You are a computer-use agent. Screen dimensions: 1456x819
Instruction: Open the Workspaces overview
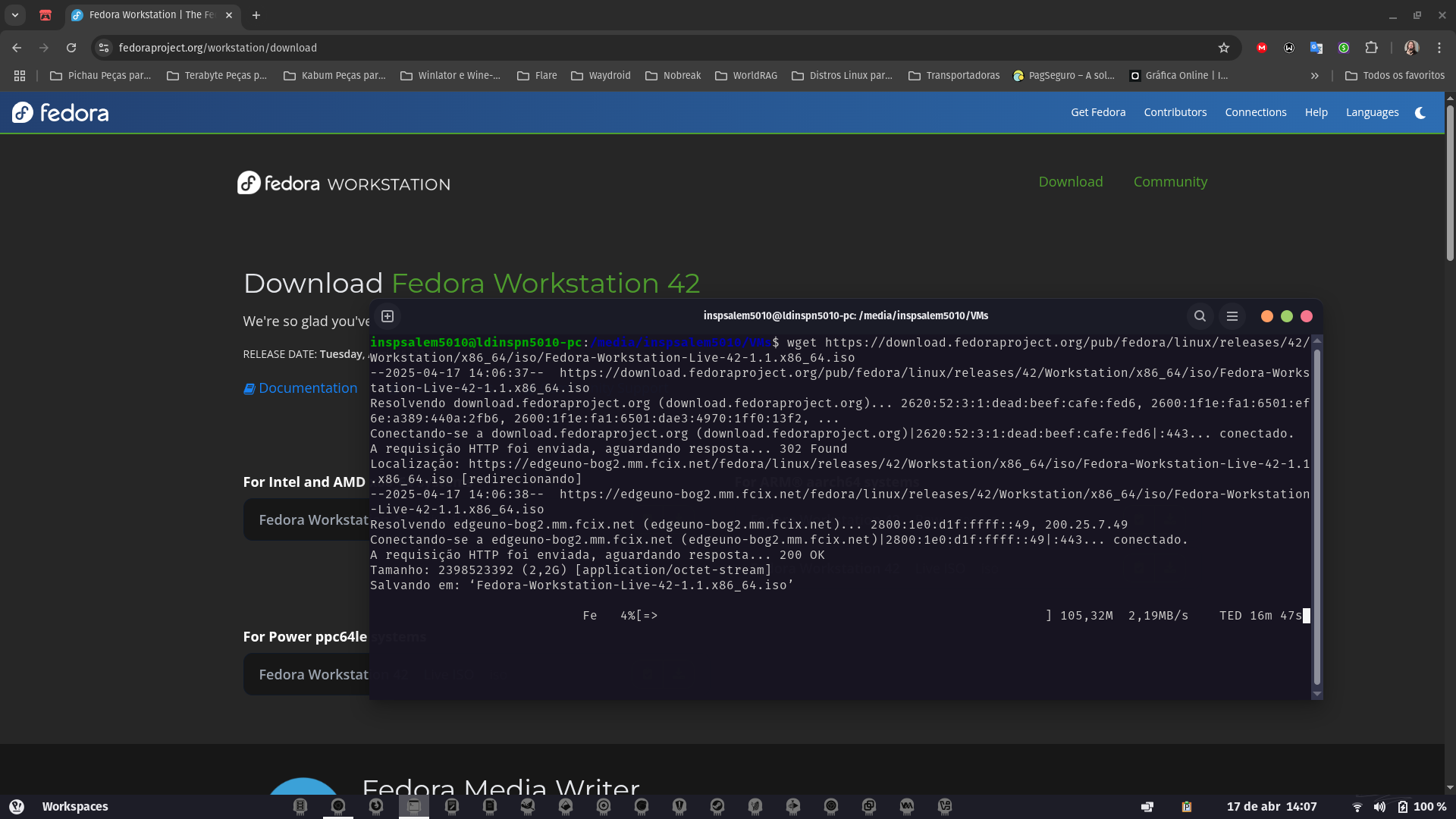click(75, 807)
